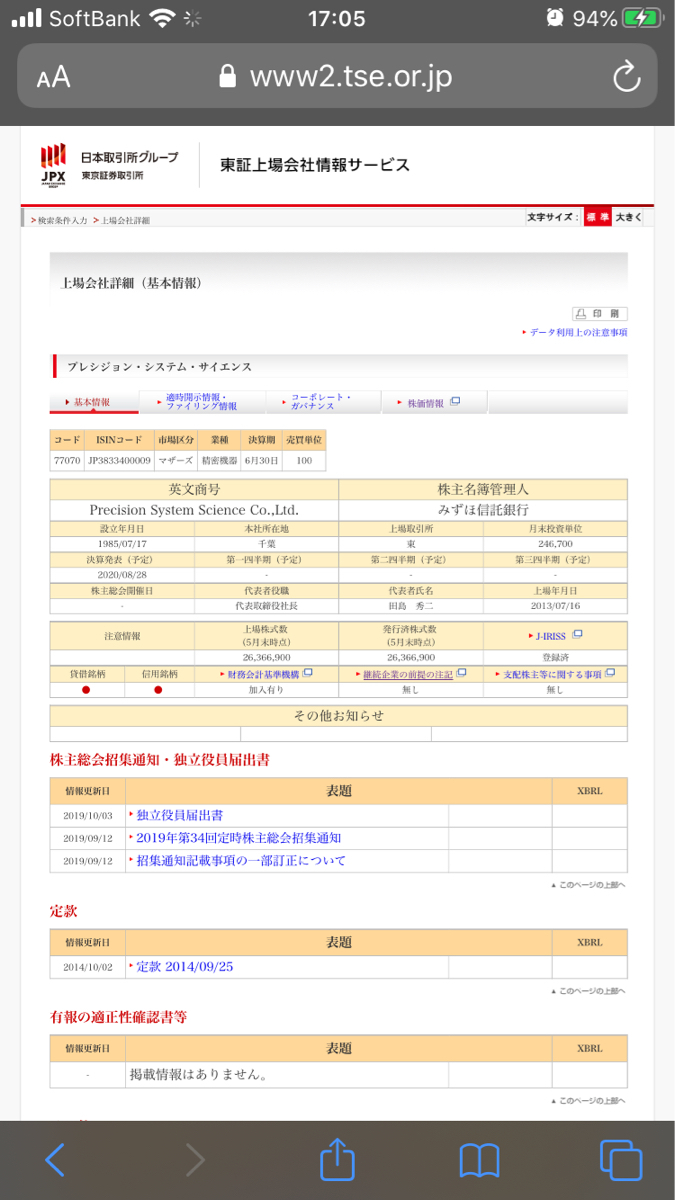
Task: Set font size to 大きく
Action: (628, 217)
